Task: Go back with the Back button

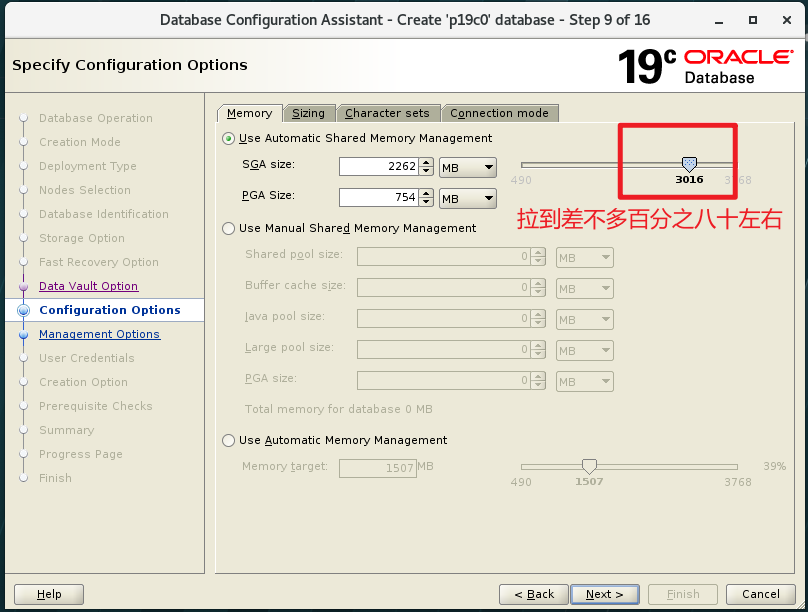Action: coord(534,594)
